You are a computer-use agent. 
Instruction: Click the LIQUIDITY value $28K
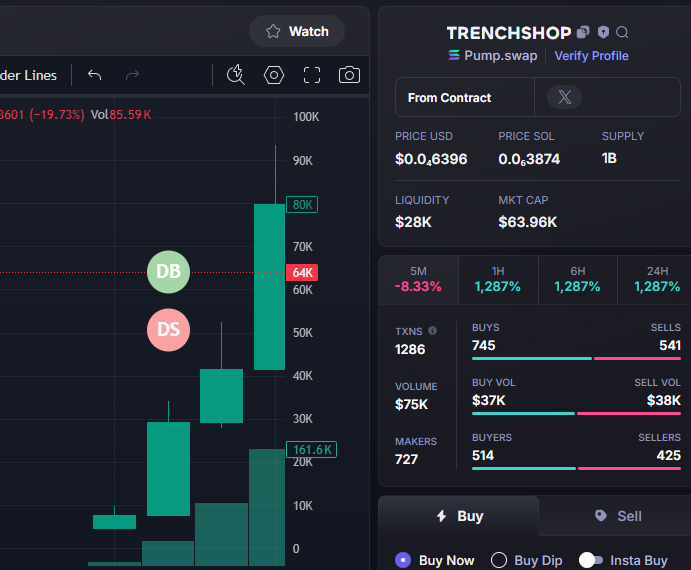coord(413,222)
